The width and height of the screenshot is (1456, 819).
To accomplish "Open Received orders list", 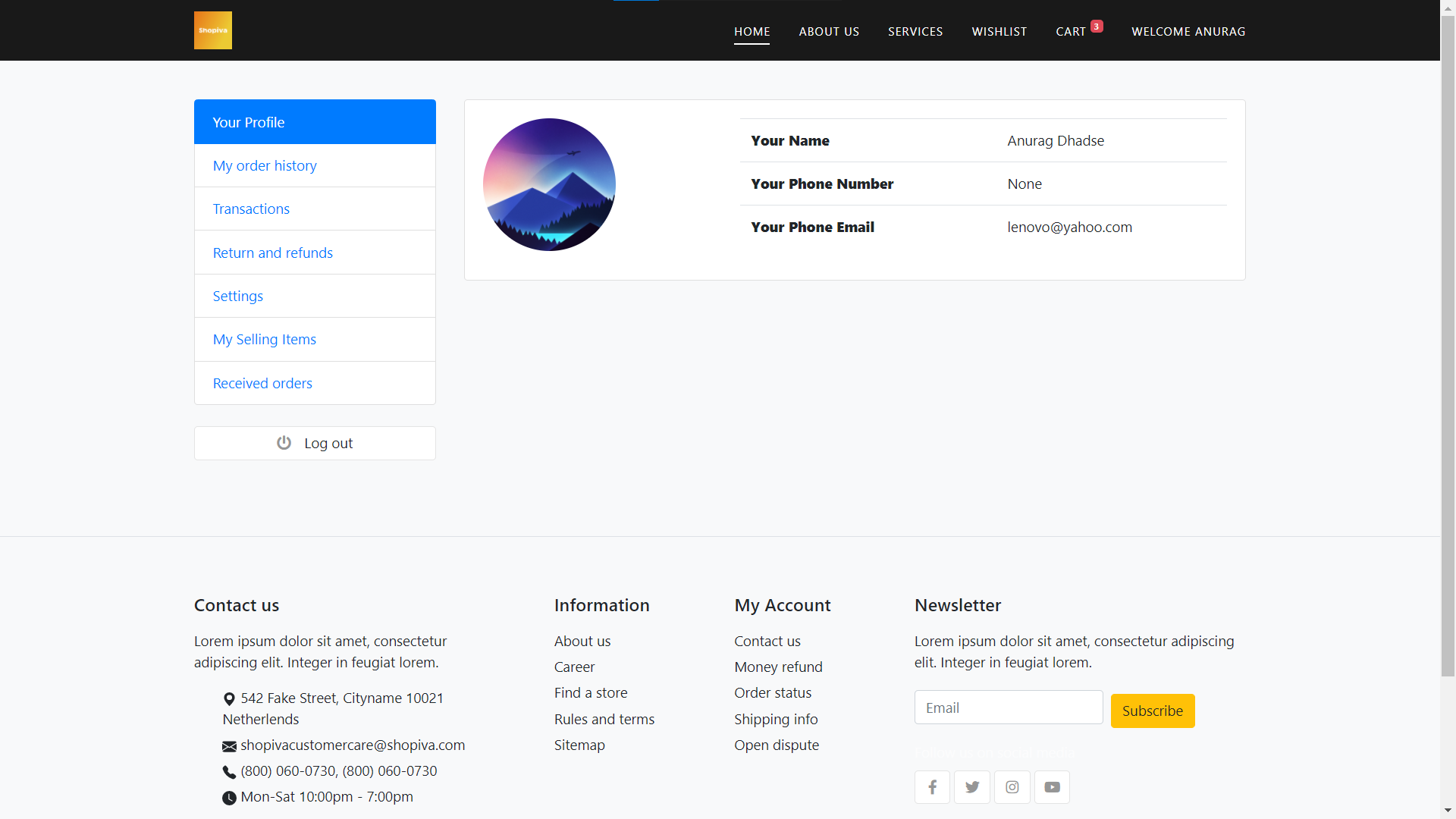I will point(262,383).
